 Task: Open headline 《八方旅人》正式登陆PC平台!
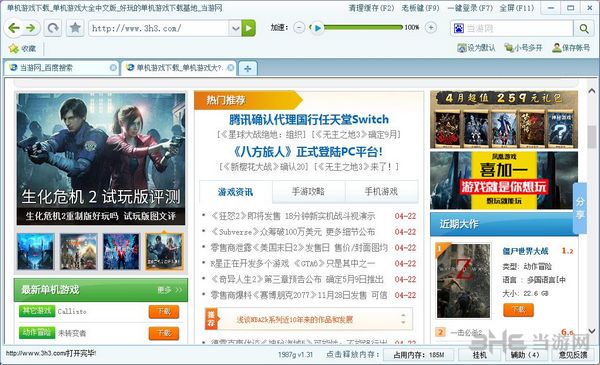(308, 152)
